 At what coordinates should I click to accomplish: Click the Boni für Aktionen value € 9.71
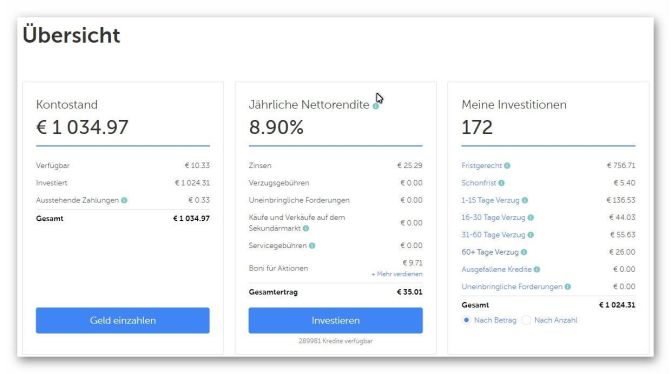(x=412, y=263)
